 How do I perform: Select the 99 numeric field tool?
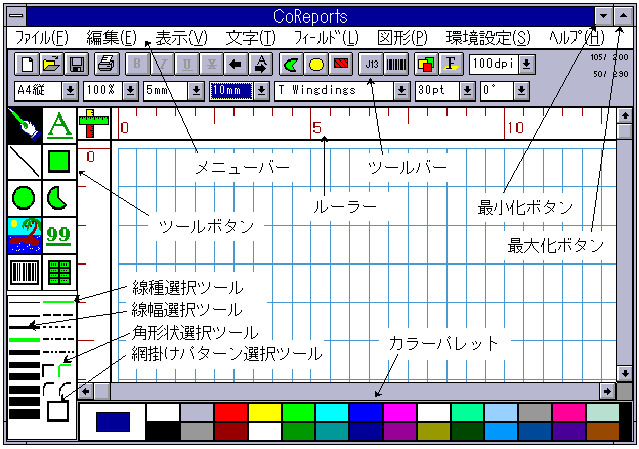[x=59, y=236]
